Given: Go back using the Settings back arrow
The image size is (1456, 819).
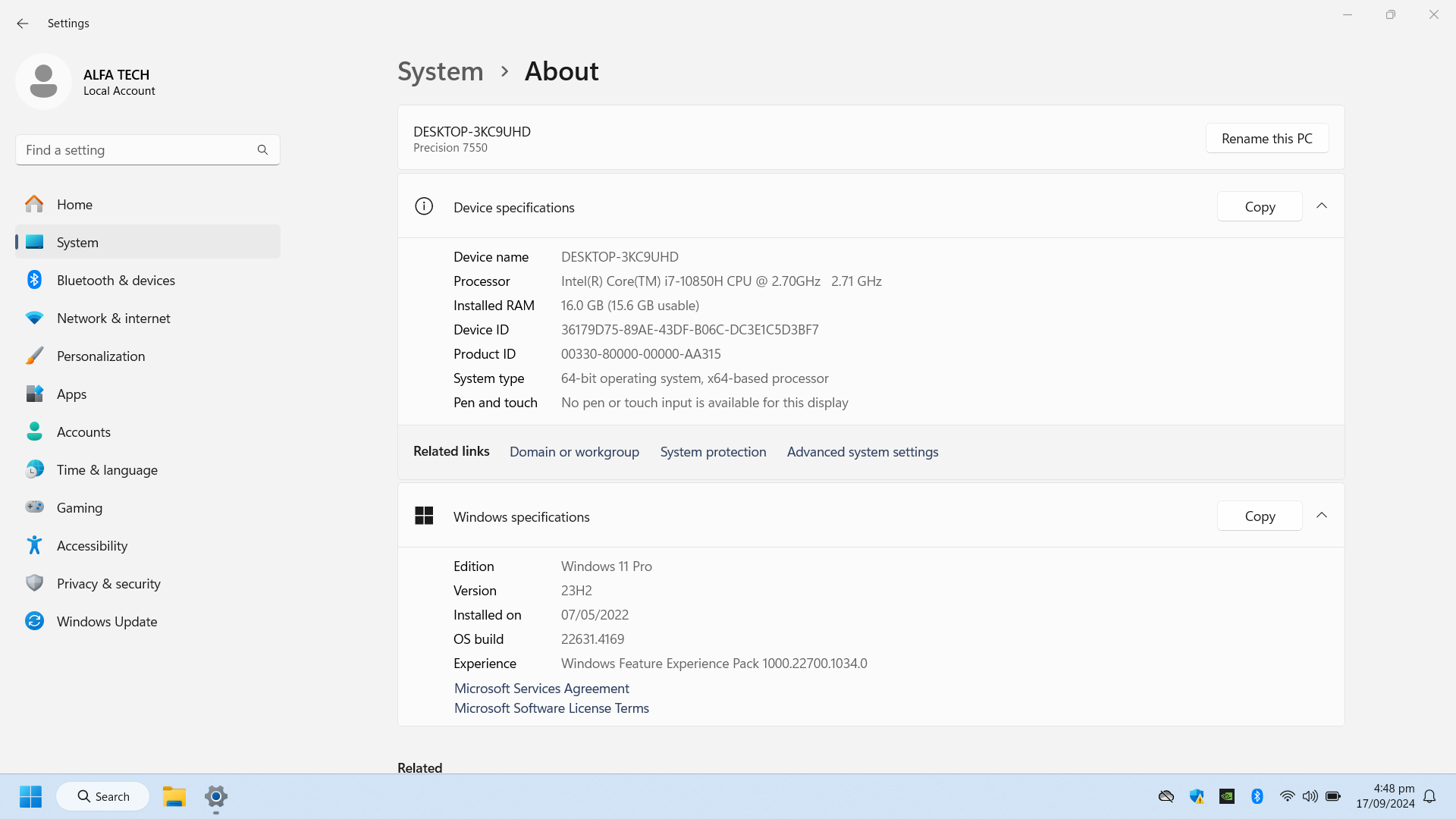Looking at the screenshot, I should (23, 24).
